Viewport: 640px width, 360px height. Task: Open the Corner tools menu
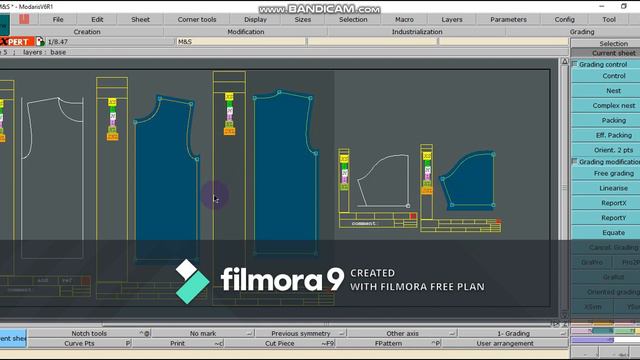[x=197, y=19]
